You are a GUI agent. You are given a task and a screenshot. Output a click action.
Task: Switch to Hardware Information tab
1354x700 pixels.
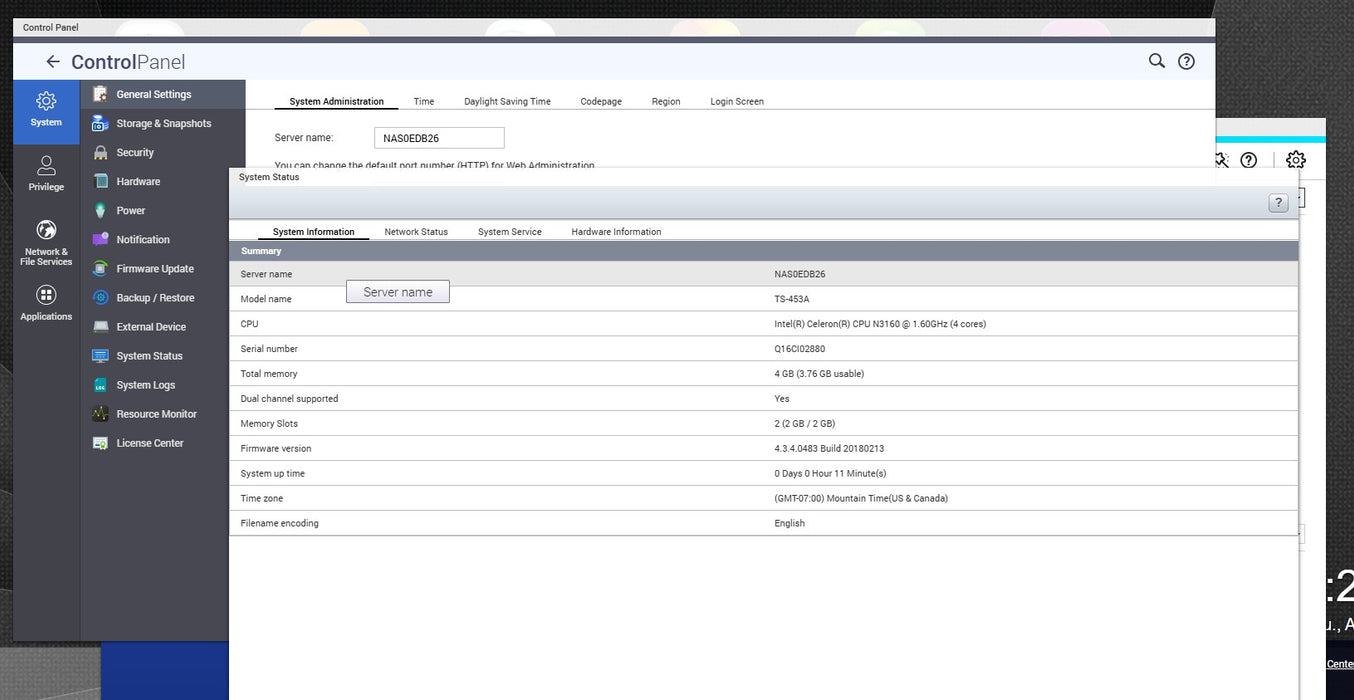(x=616, y=231)
